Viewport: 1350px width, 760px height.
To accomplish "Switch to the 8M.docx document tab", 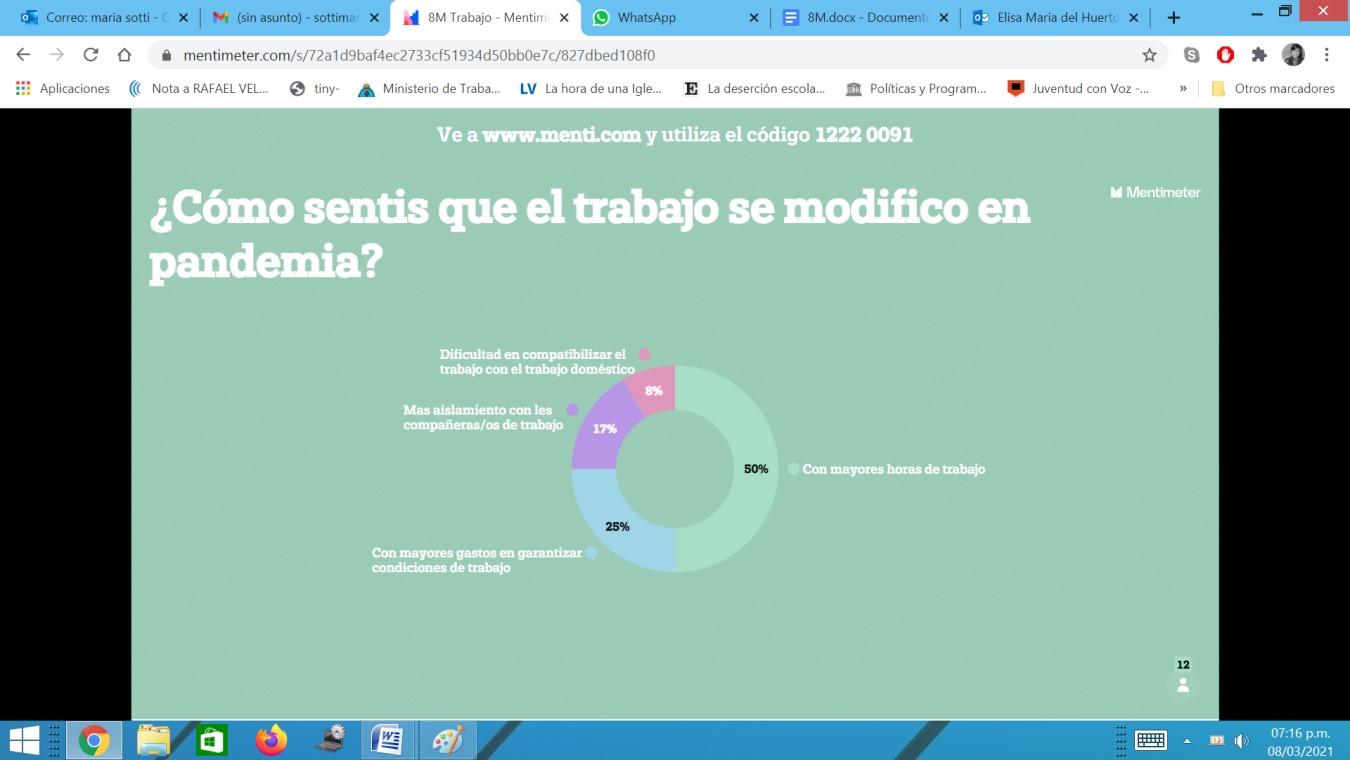I will [x=866, y=18].
